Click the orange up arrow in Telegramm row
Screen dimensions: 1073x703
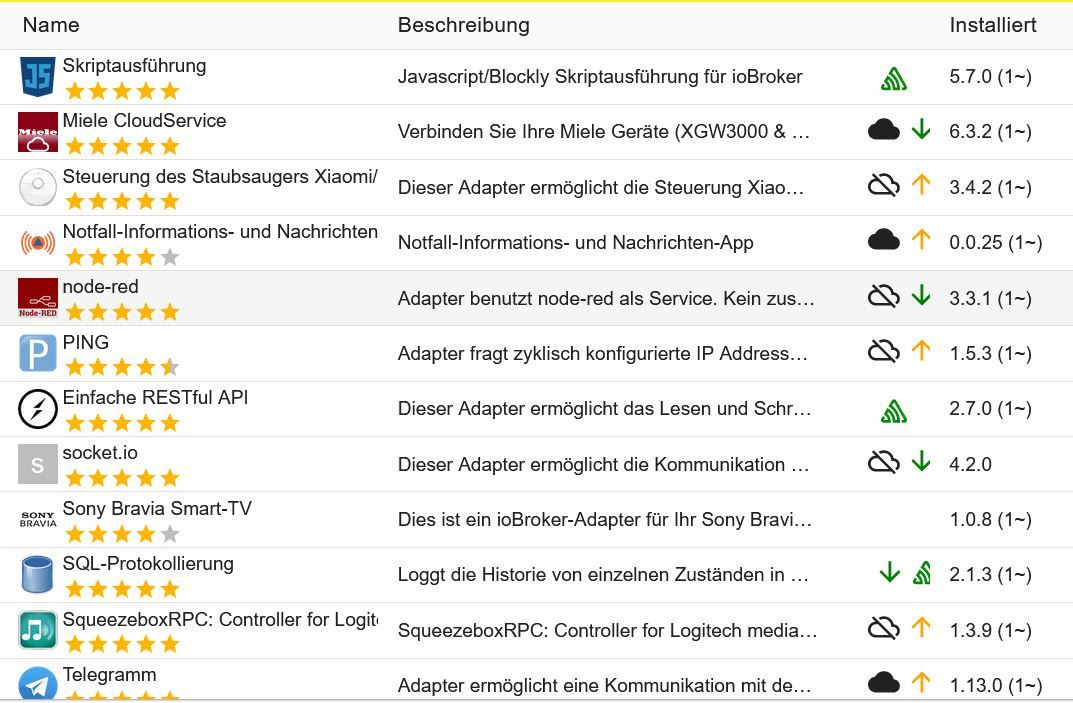click(x=921, y=682)
